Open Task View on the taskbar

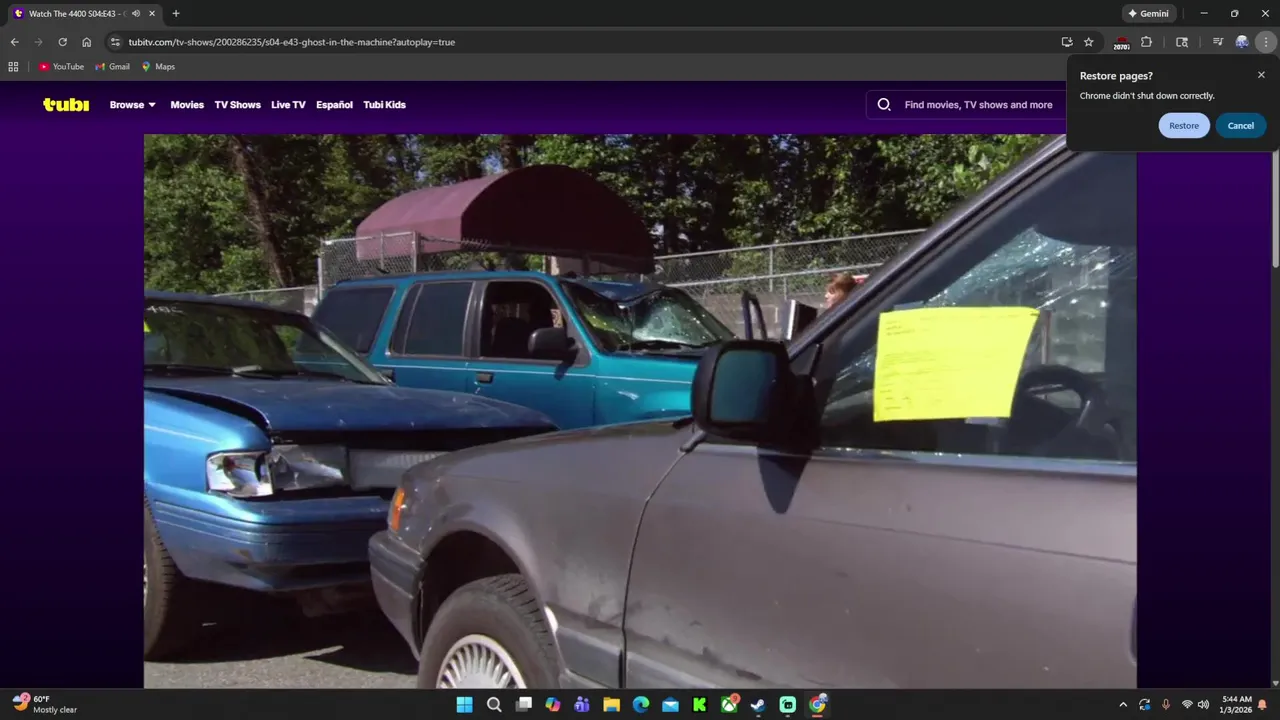[523, 705]
